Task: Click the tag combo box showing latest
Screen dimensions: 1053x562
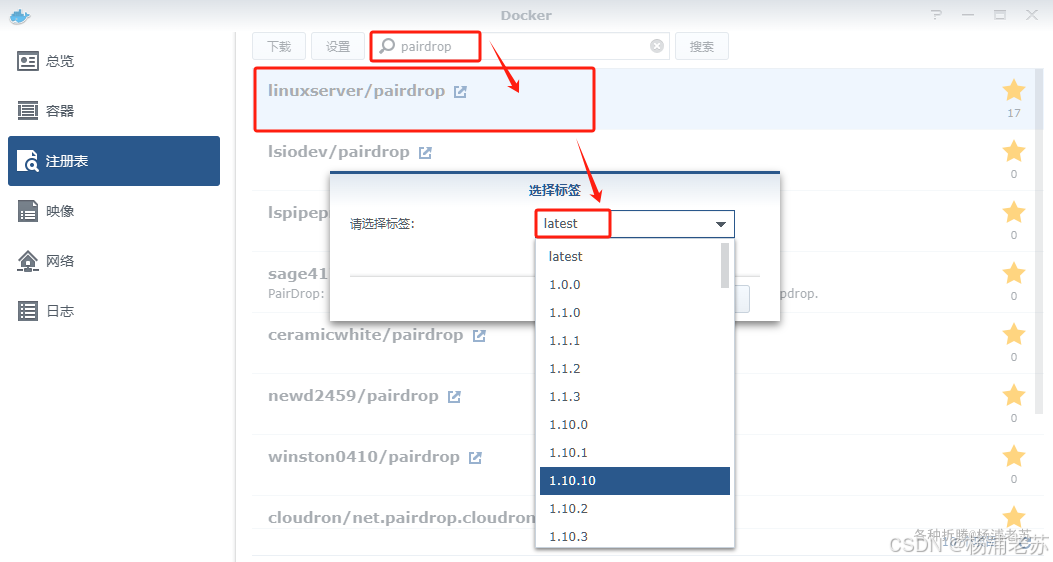Action: pyautogui.click(x=635, y=224)
